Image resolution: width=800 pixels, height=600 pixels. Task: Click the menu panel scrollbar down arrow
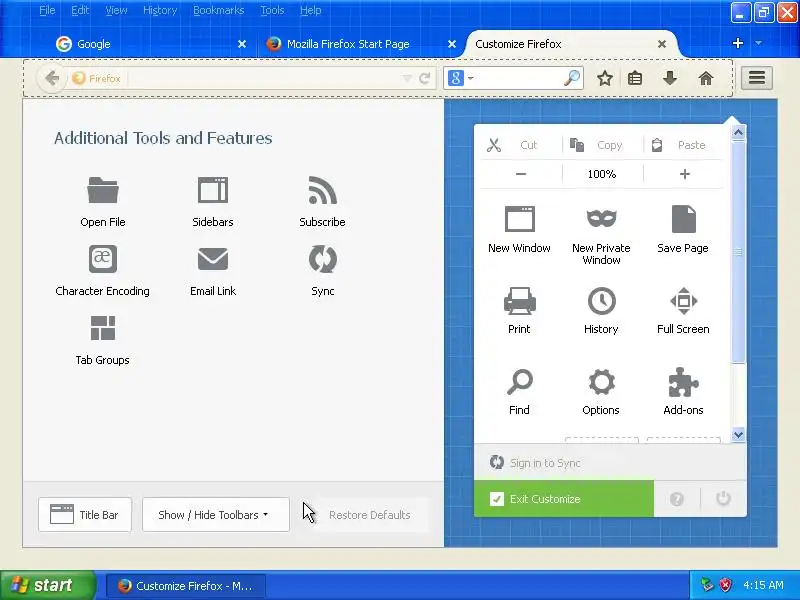pyautogui.click(x=738, y=435)
